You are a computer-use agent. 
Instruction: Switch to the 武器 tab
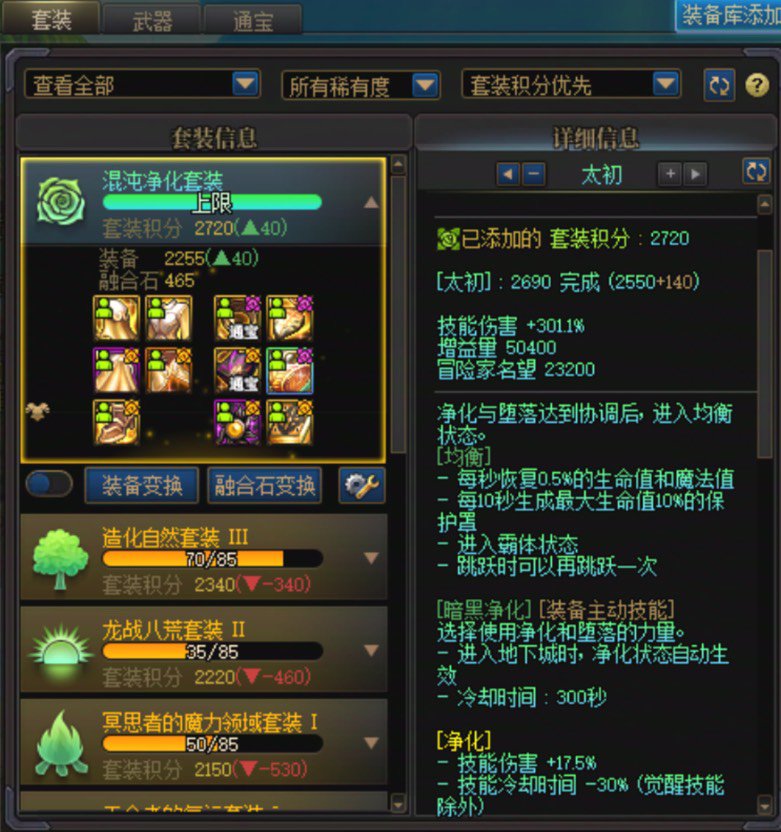point(152,21)
